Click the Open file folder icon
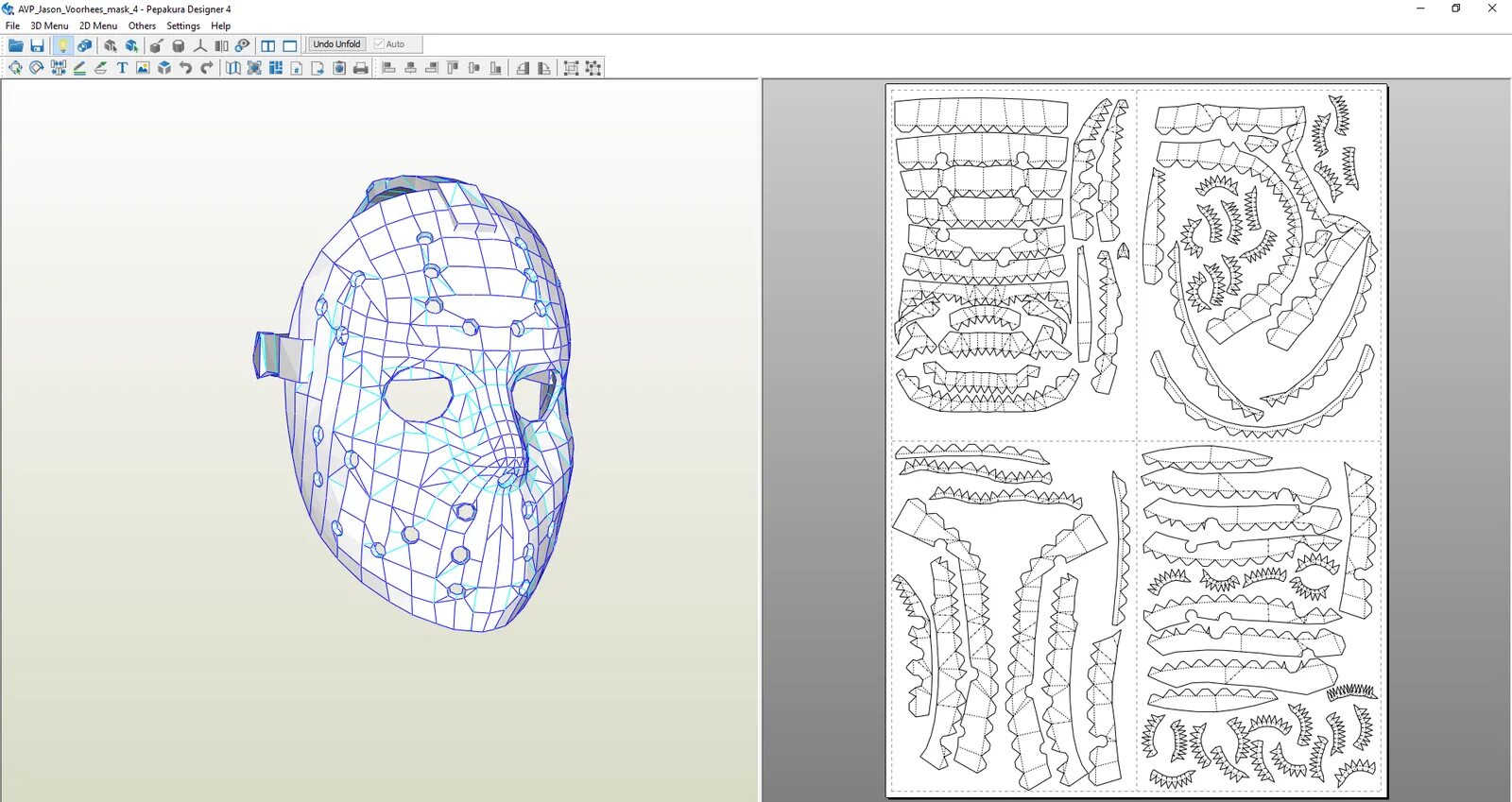 coord(16,45)
